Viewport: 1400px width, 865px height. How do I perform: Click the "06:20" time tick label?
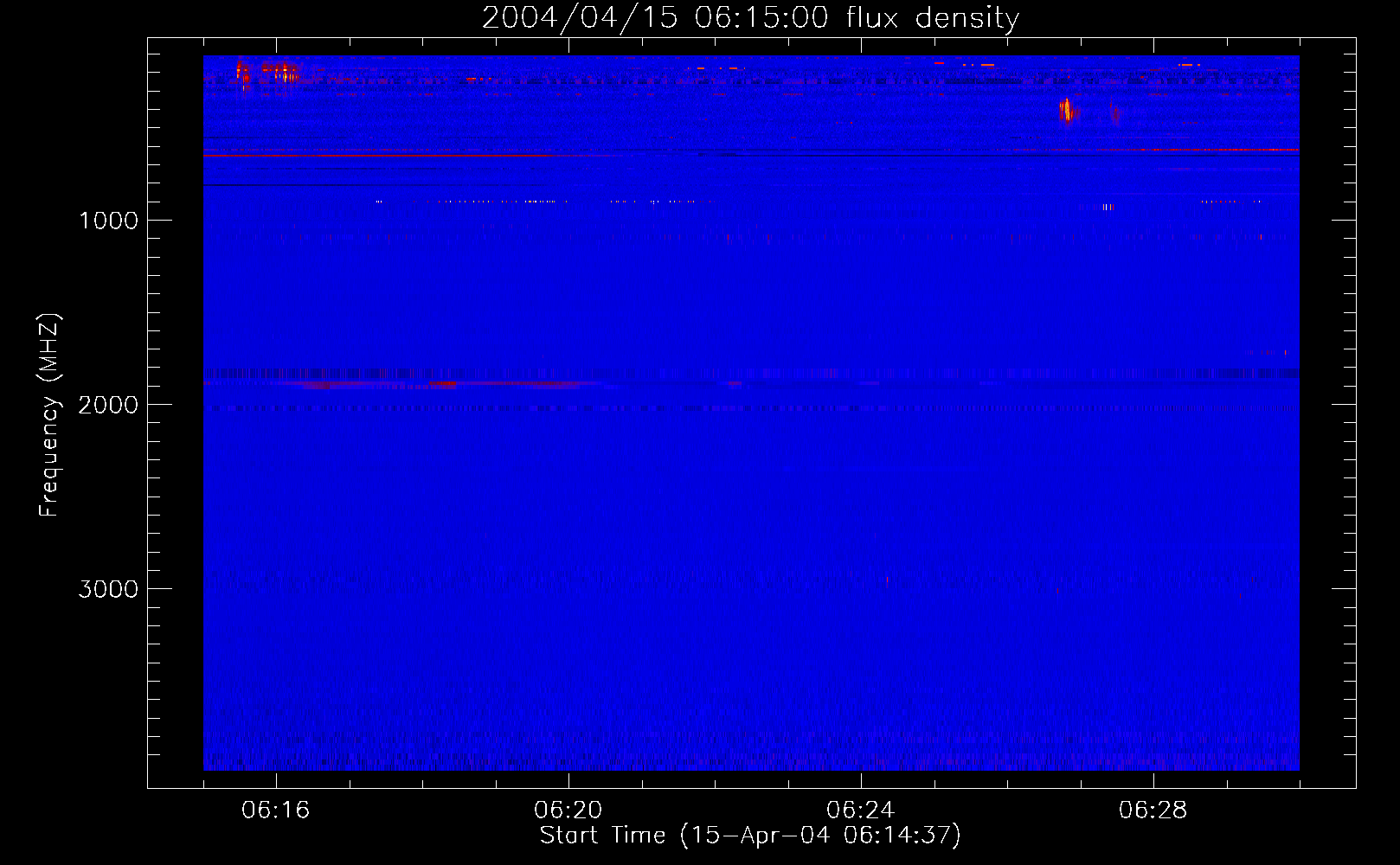click(568, 811)
